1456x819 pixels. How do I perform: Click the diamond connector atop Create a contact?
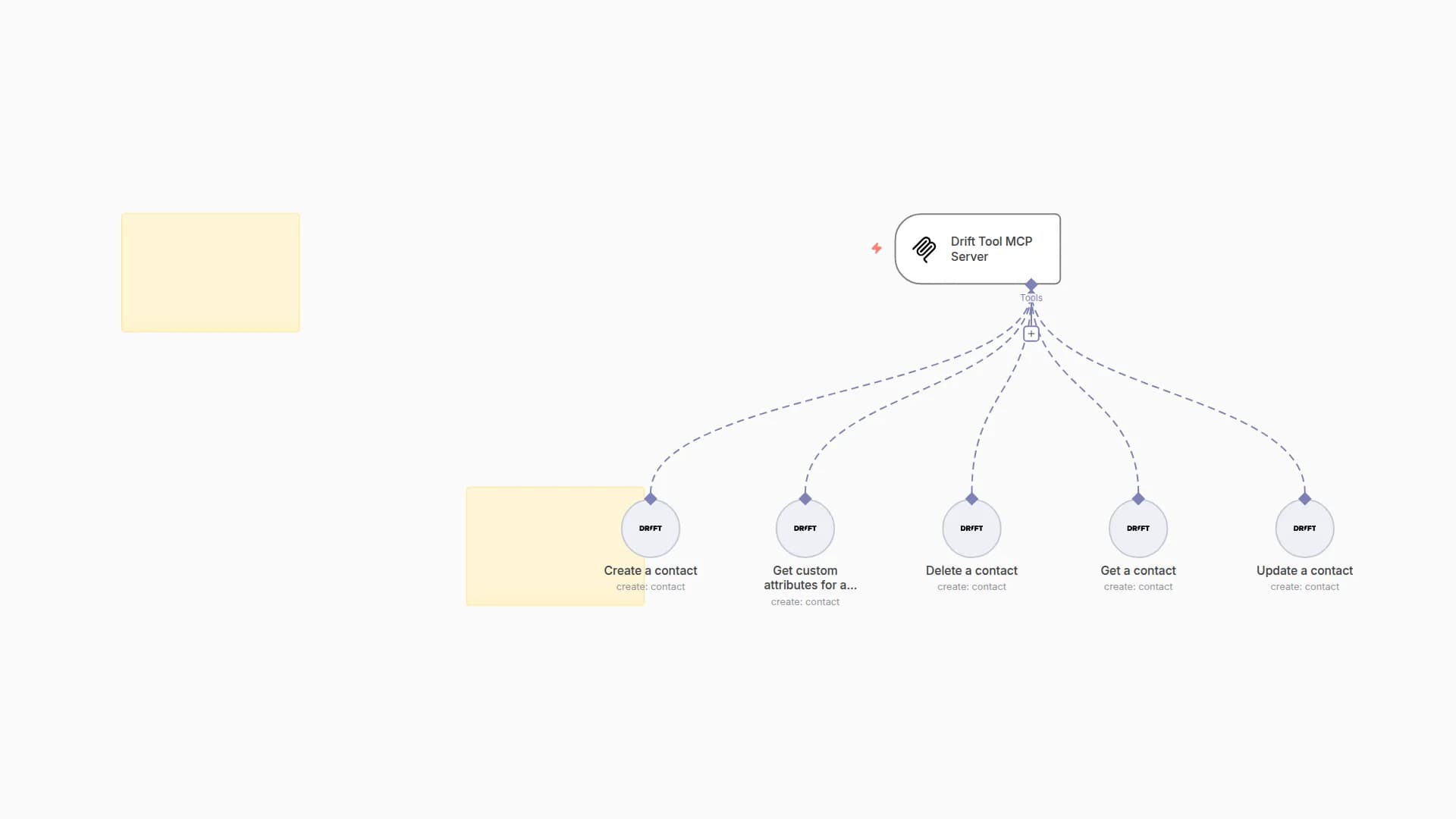coord(651,499)
